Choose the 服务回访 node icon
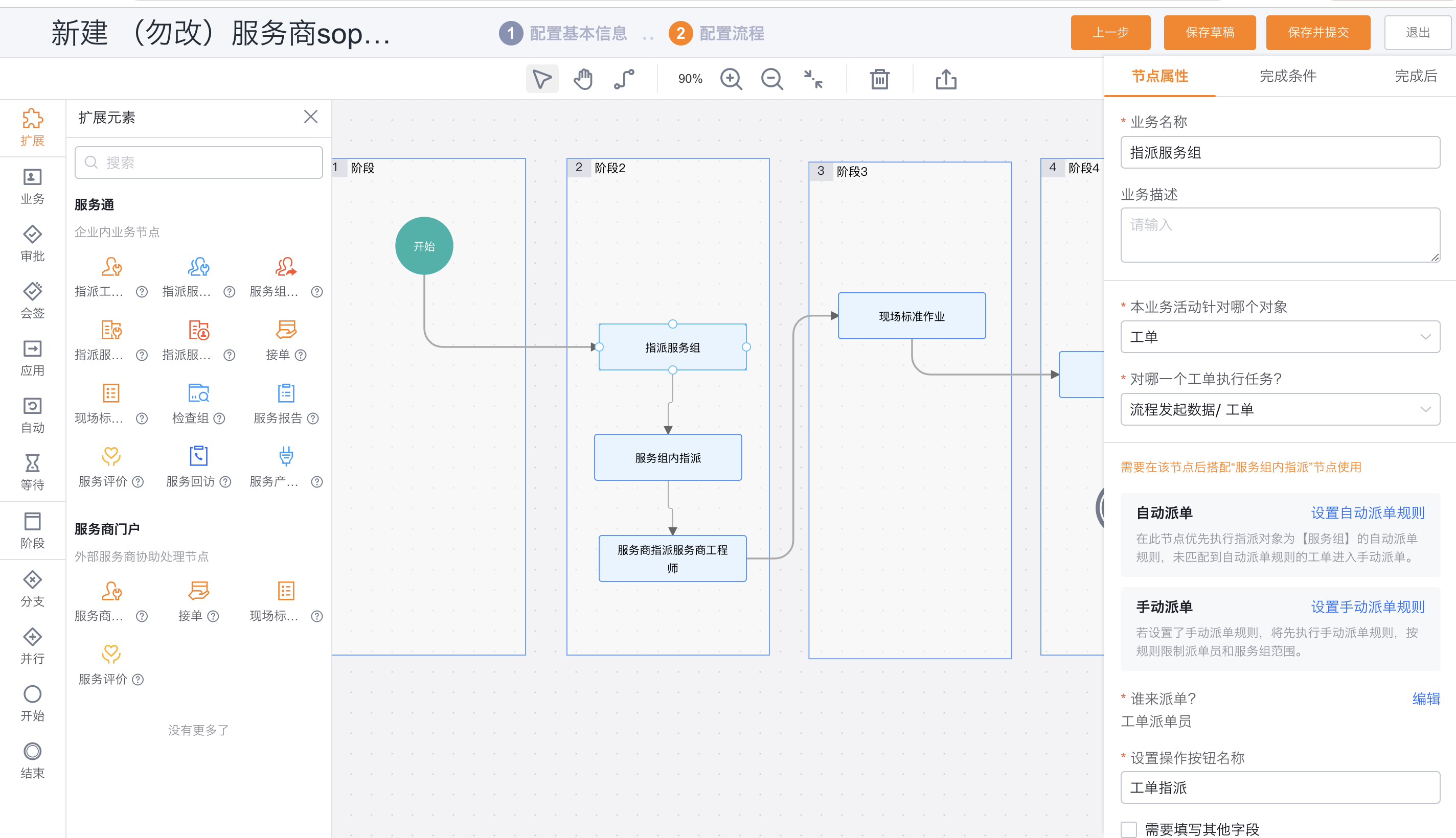Viewport: 1456px width, 838px height. coord(199,456)
